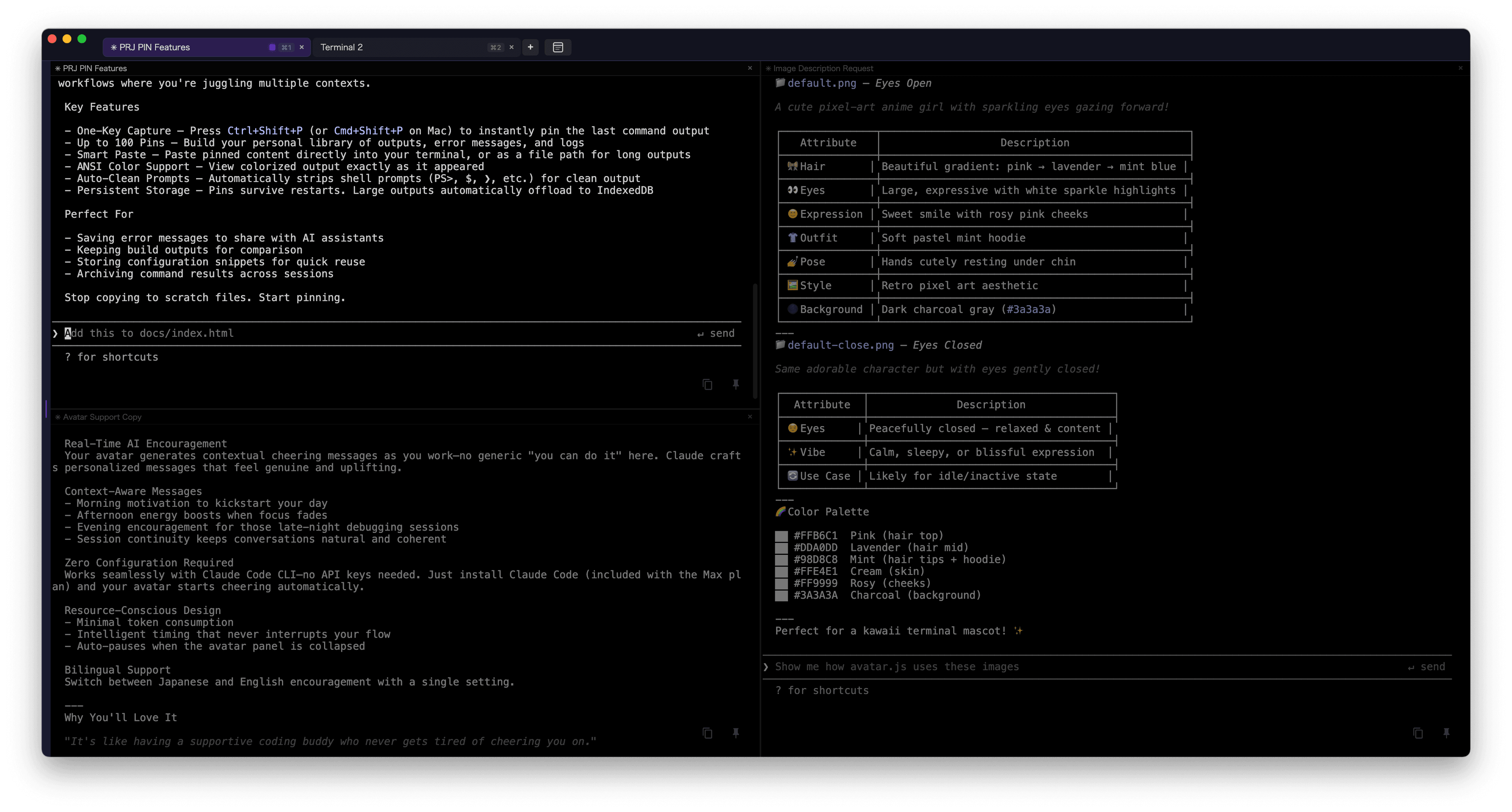Click send in the docs/index.html prompt
This screenshot has width=1512, height=812.
point(716,334)
